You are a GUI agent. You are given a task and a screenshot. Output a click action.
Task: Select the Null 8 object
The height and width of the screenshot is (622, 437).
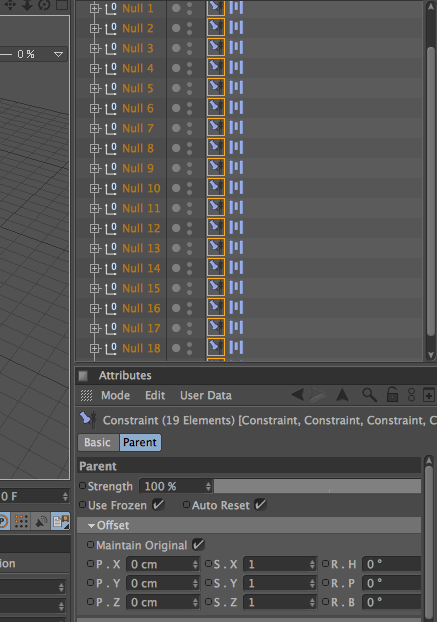point(138,148)
